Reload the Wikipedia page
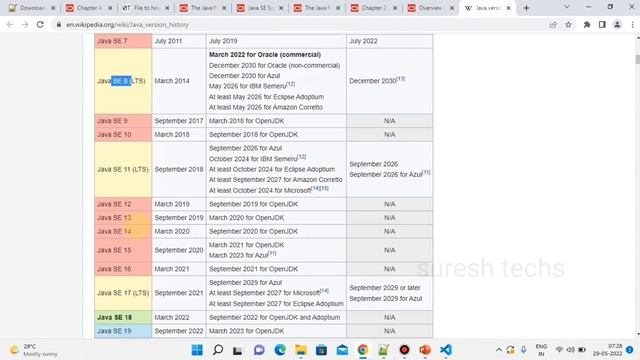This screenshot has width=640, height=360. tap(40, 24)
